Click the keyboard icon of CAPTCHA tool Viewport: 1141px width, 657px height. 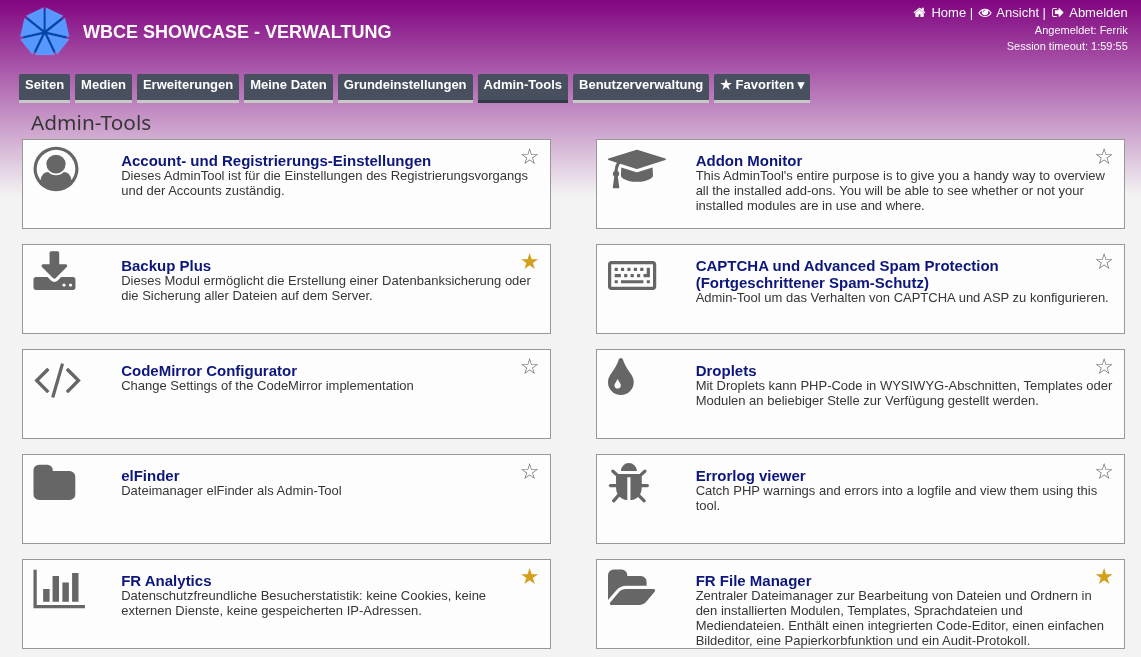point(632,275)
